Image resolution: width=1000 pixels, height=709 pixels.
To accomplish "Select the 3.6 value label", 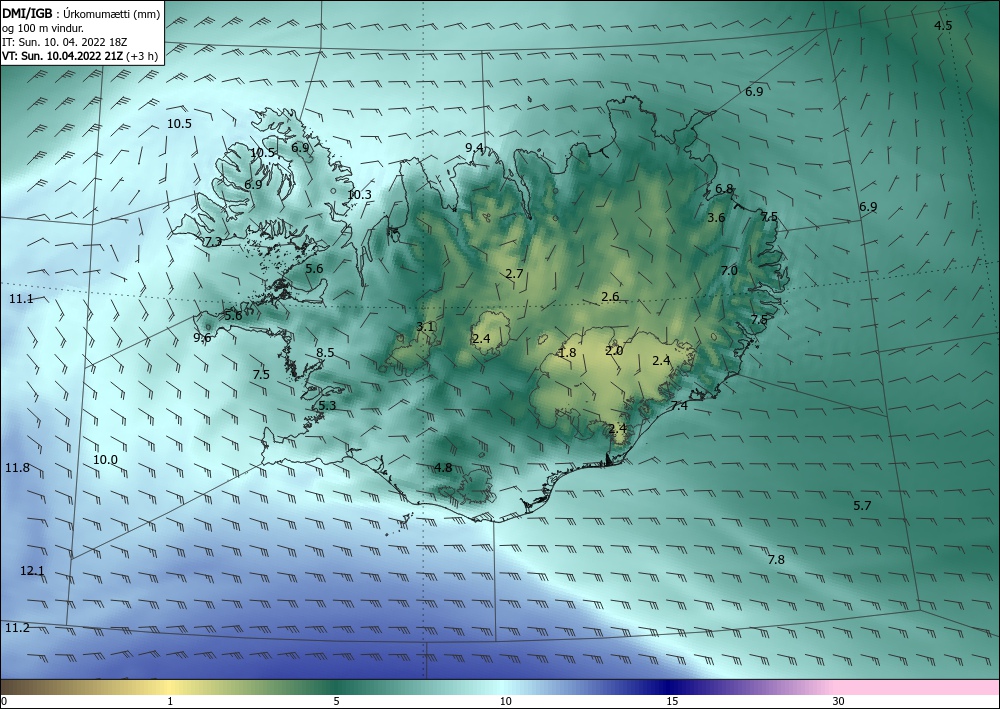I will click(x=716, y=217).
